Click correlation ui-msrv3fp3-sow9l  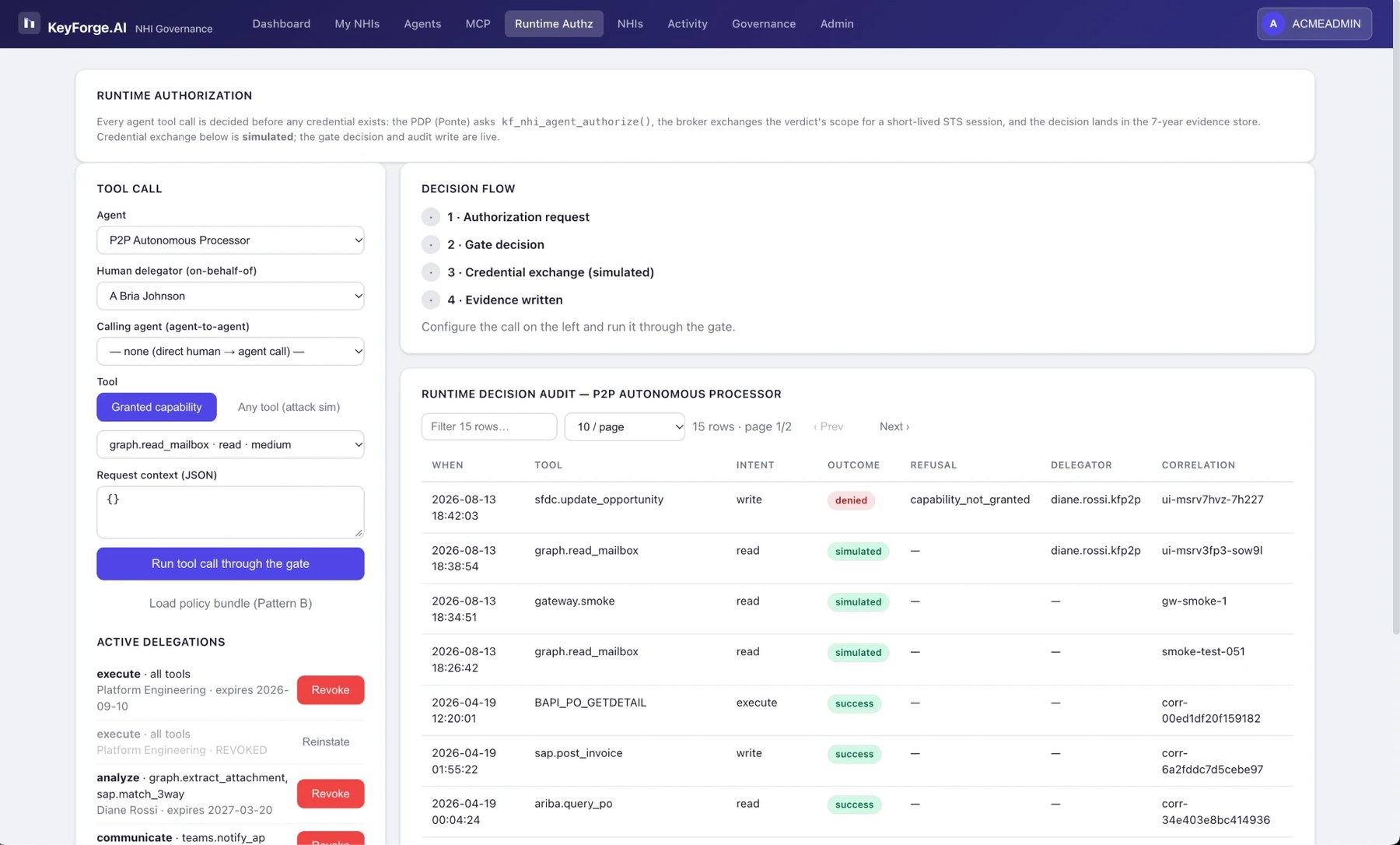(1212, 550)
